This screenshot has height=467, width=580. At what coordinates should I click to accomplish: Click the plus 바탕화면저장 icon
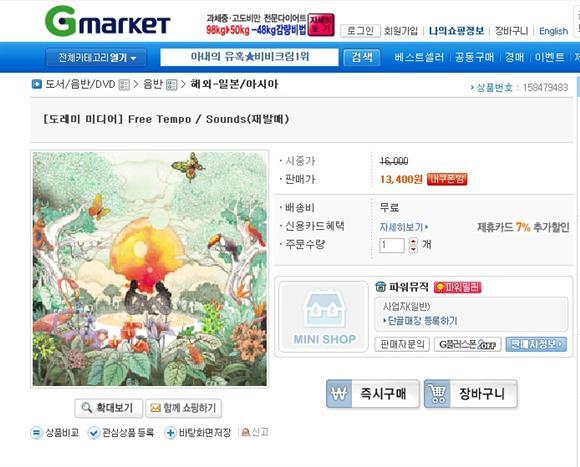click(x=170, y=433)
